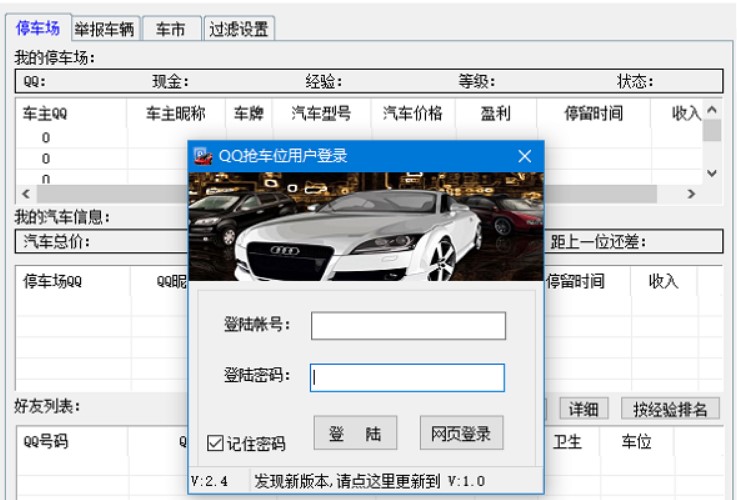Click the red car icon in the login dialog title bar
The height and width of the screenshot is (500, 737).
203,156
